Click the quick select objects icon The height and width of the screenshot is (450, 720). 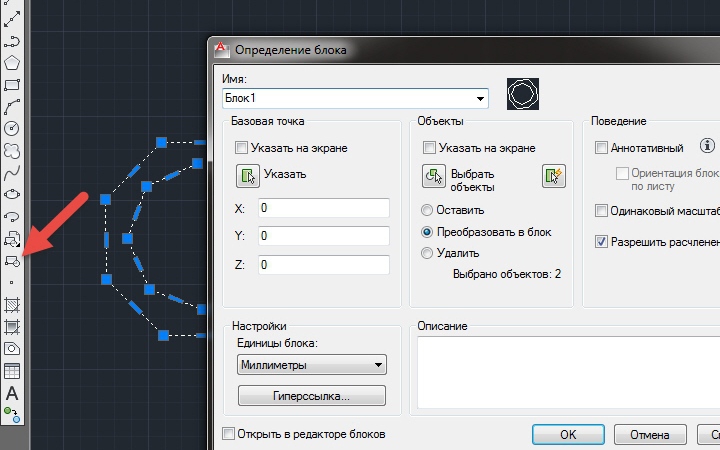(x=554, y=176)
